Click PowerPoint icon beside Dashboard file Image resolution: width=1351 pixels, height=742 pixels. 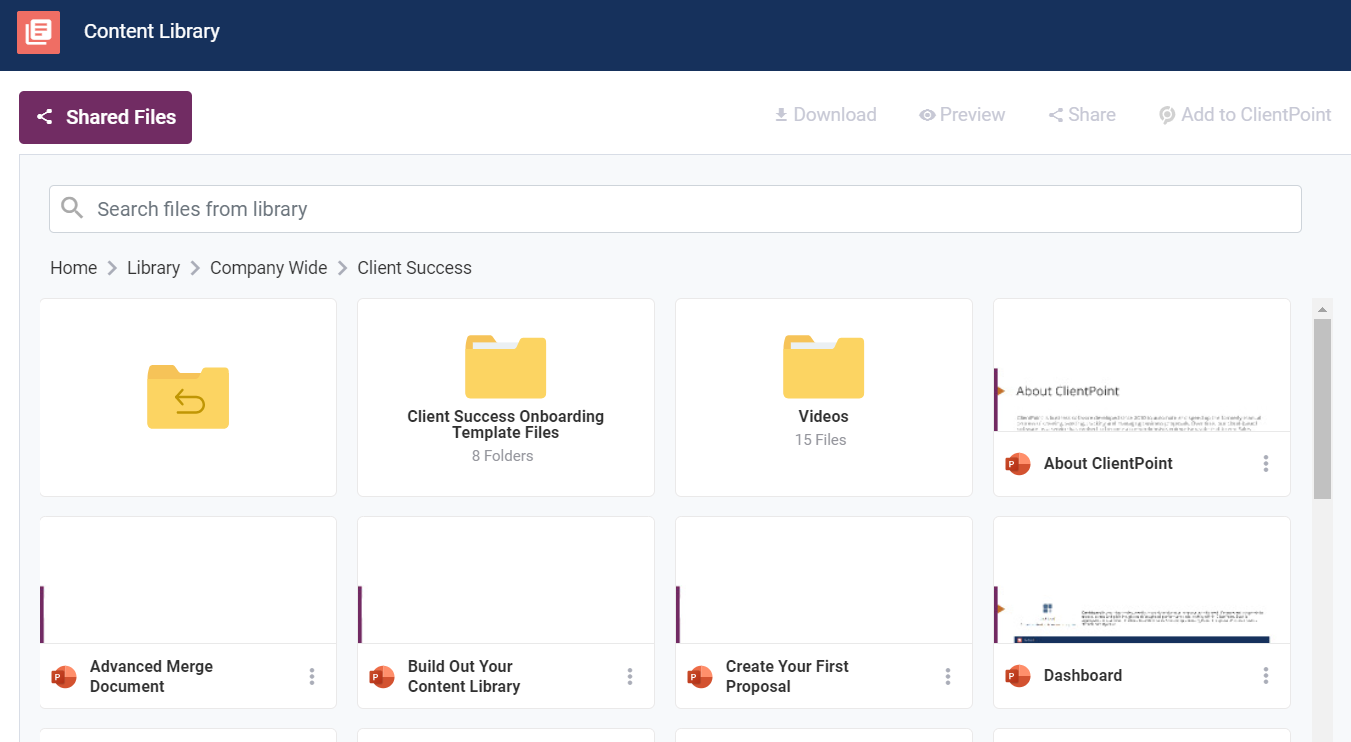[x=1018, y=676]
